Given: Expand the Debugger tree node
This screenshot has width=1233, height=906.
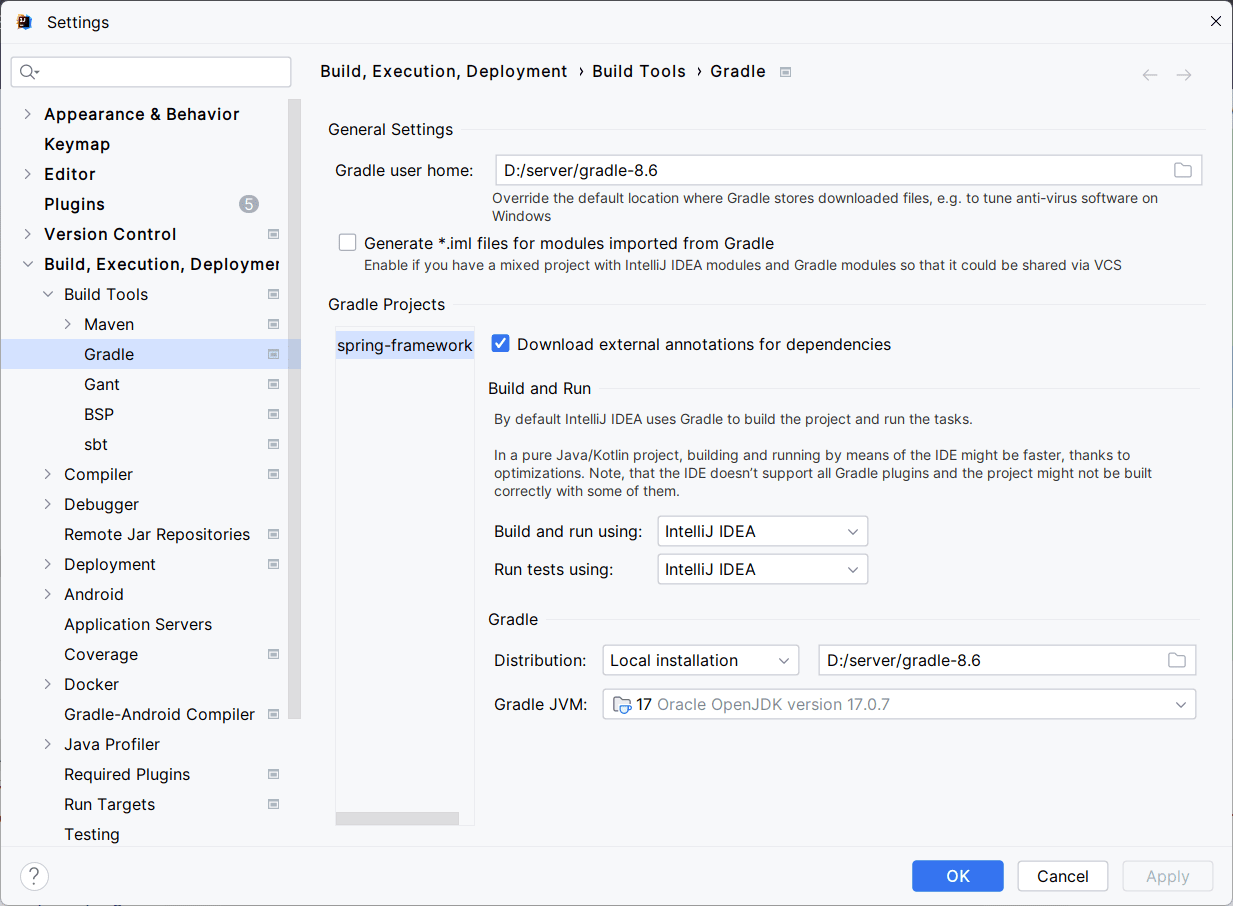Looking at the screenshot, I should (x=47, y=504).
